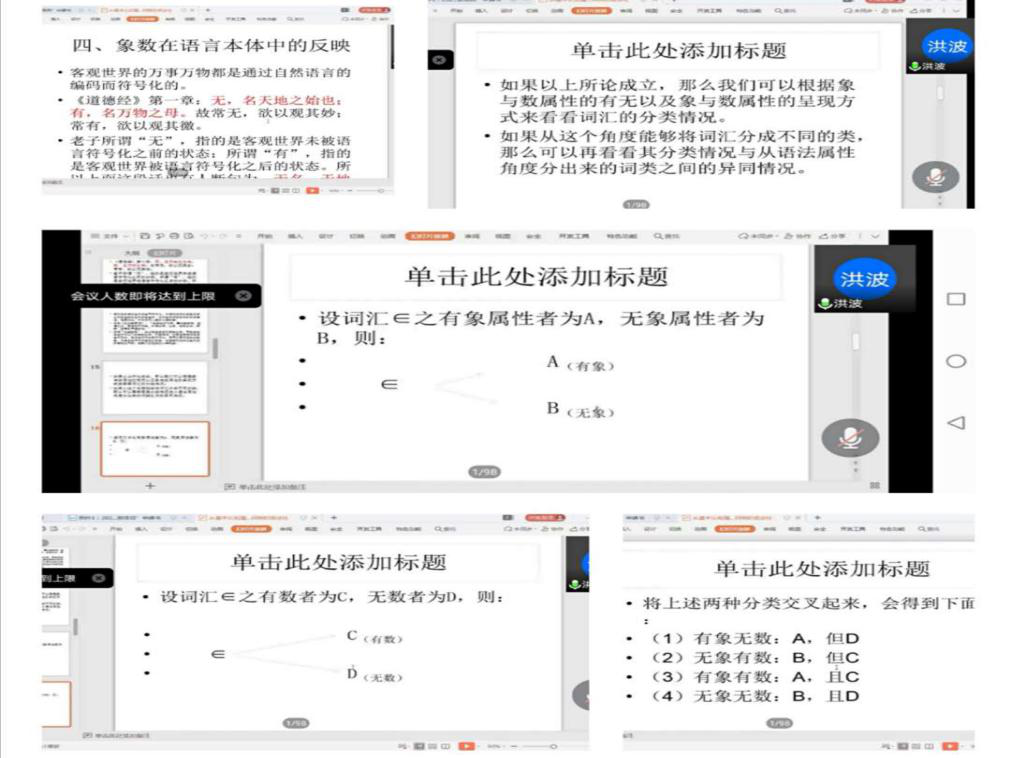Open the 插入 tab in the A/B slide window
Viewport: 1011px width, 758px height.
[x=295, y=237]
